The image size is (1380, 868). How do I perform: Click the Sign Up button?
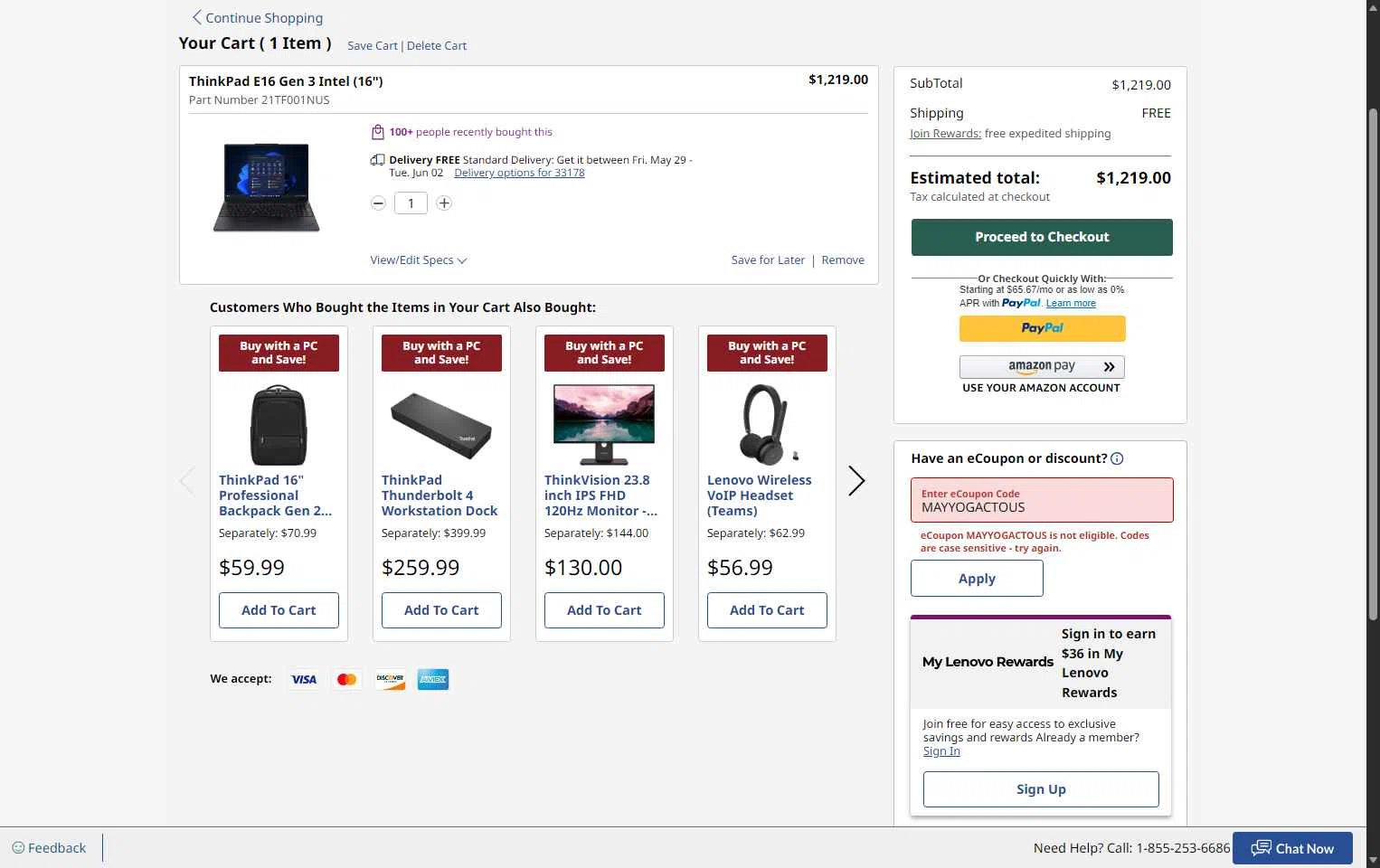click(1041, 789)
